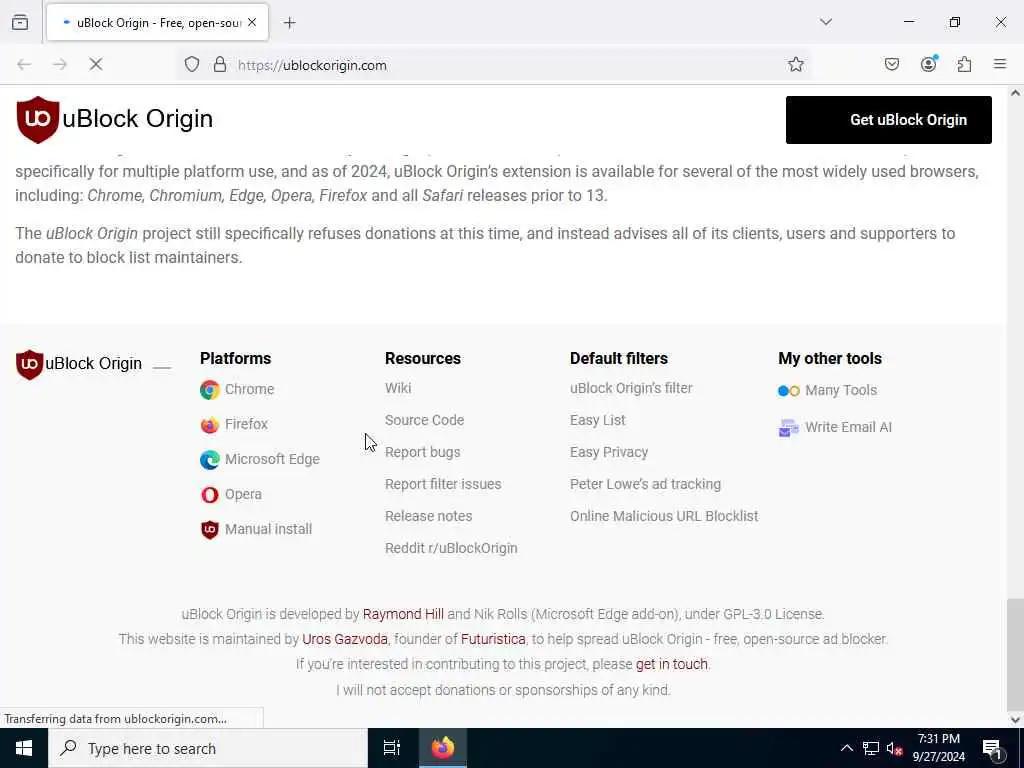Viewport: 1024px width, 768px height.
Task: Click the network tray icon
Action: [x=871, y=748]
